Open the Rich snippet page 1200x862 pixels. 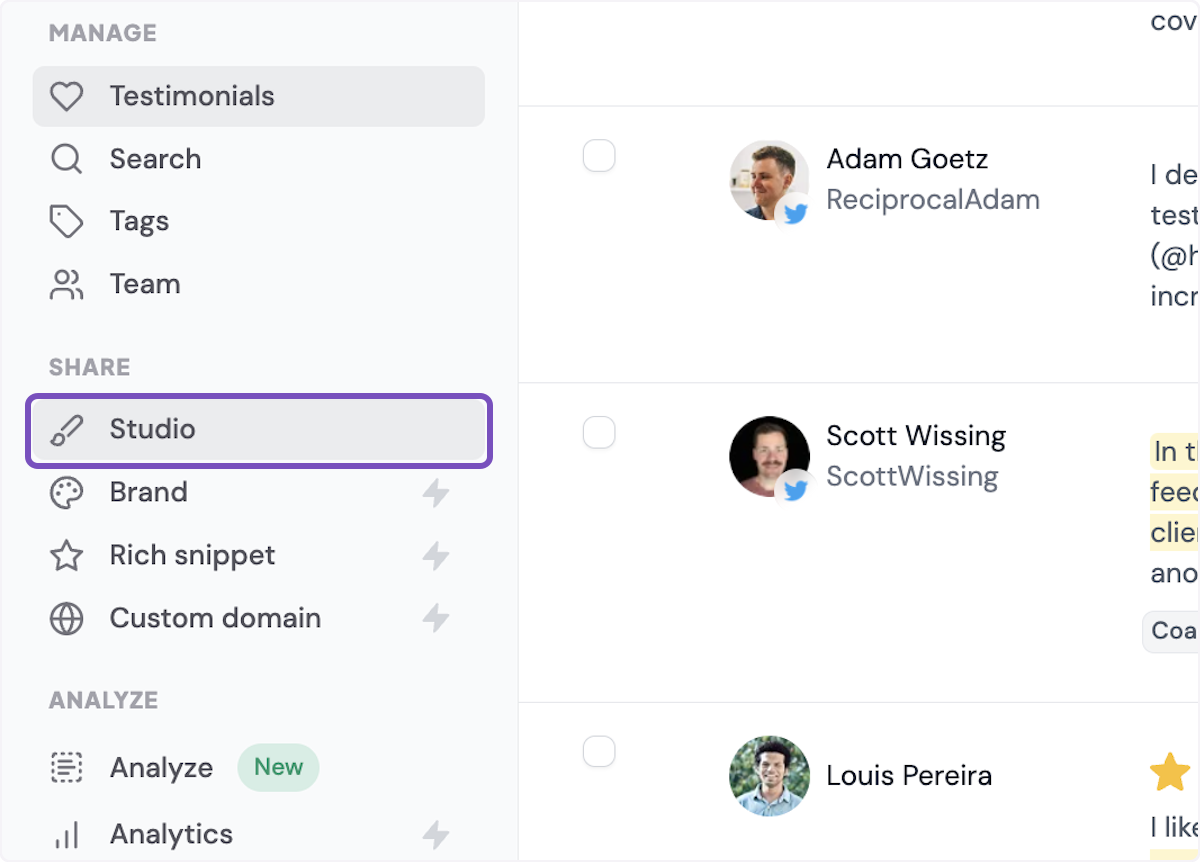pos(192,556)
